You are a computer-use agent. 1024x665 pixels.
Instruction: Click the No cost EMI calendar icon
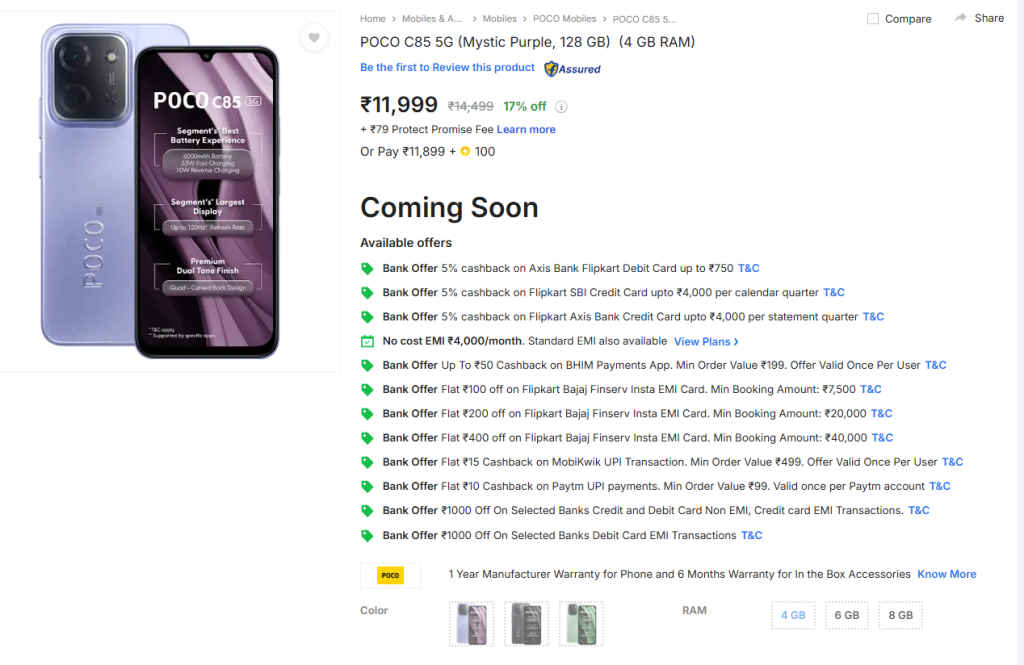[367, 341]
